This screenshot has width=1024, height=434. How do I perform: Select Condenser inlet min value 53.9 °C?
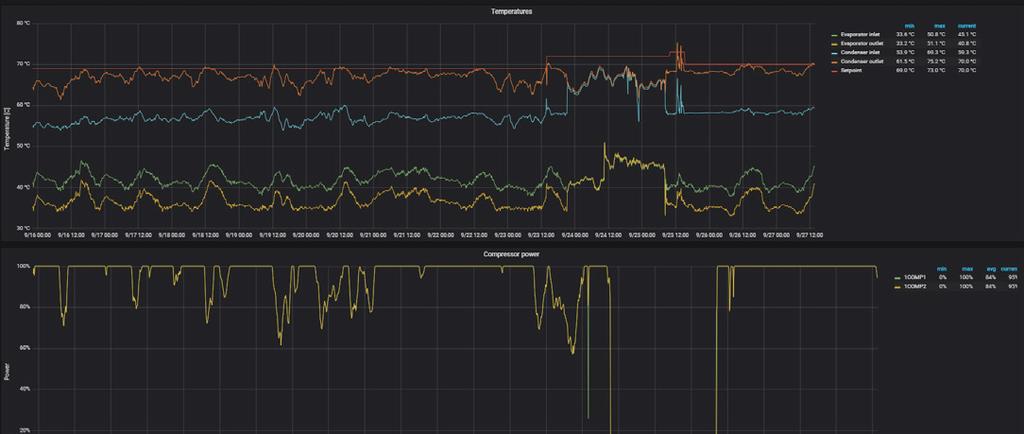[x=905, y=52]
